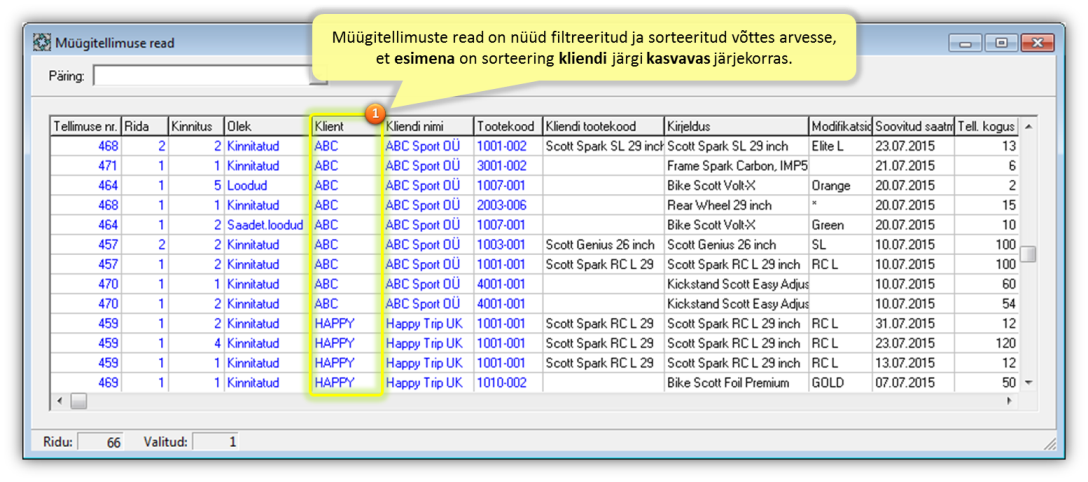Image resolution: width=1088 pixels, height=482 pixels.
Task: Click the Soovitud saatmine column header
Action: pyautogui.click(x=914, y=127)
